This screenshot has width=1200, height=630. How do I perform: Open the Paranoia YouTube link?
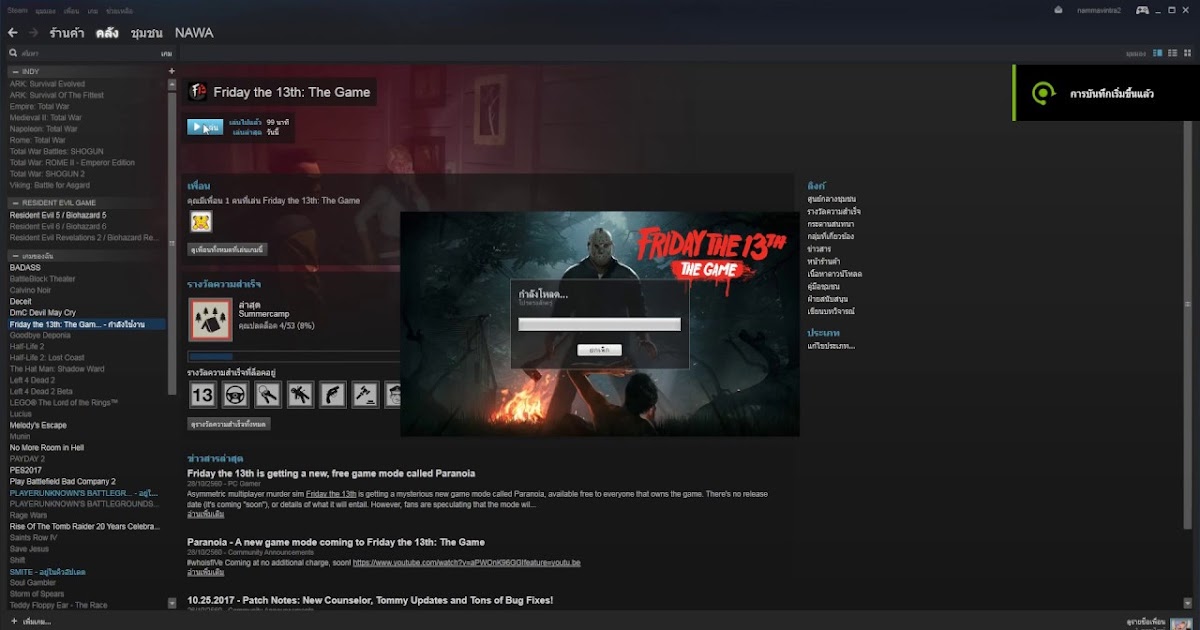466,563
